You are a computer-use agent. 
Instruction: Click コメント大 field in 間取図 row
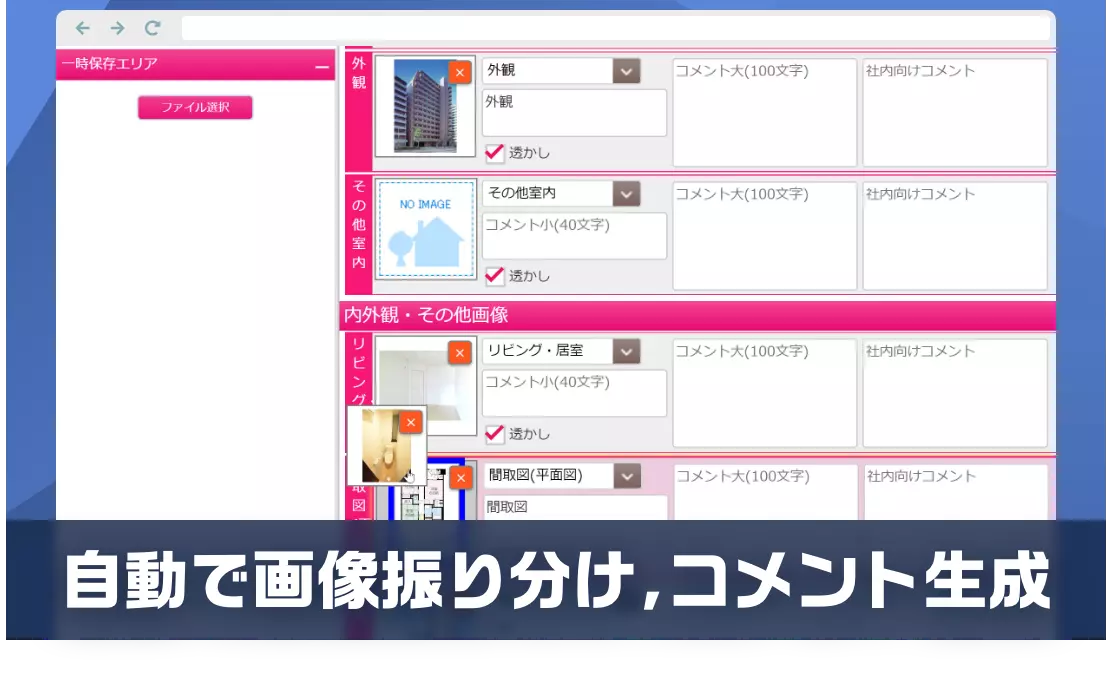(765, 492)
